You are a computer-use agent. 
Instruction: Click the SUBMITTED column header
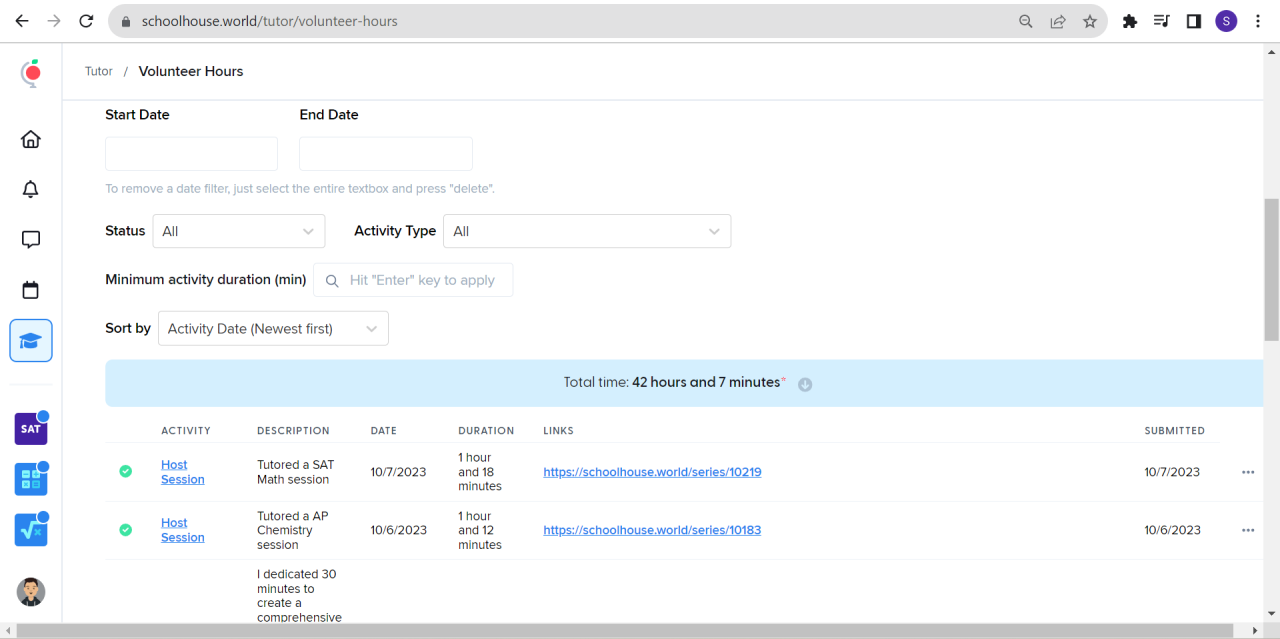click(1175, 431)
